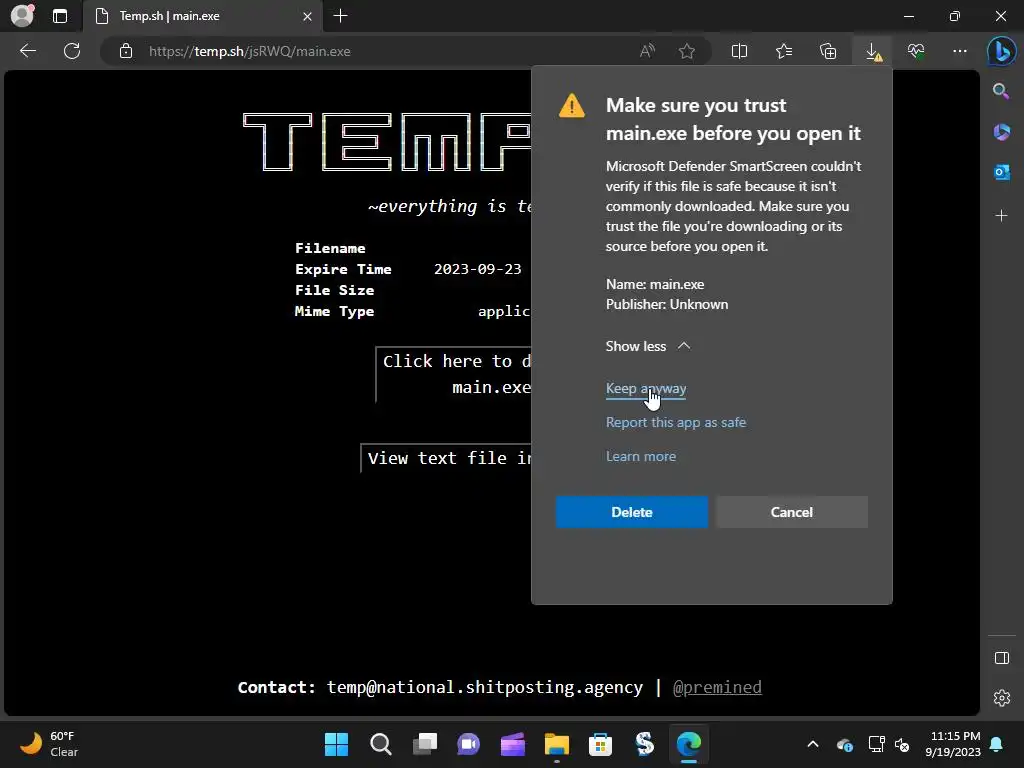Open Task View on taskbar

425,744
